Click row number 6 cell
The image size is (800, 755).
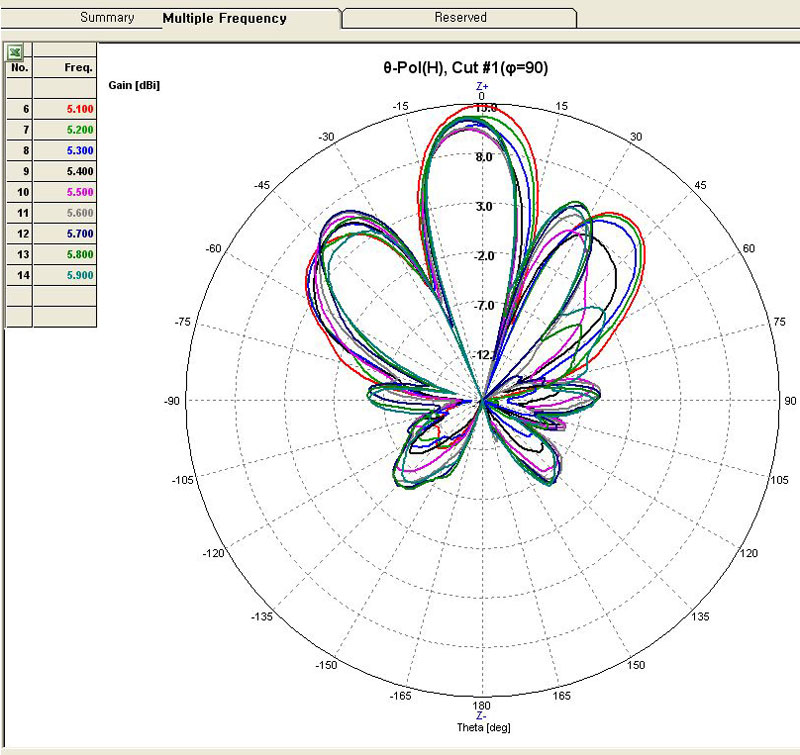point(19,109)
